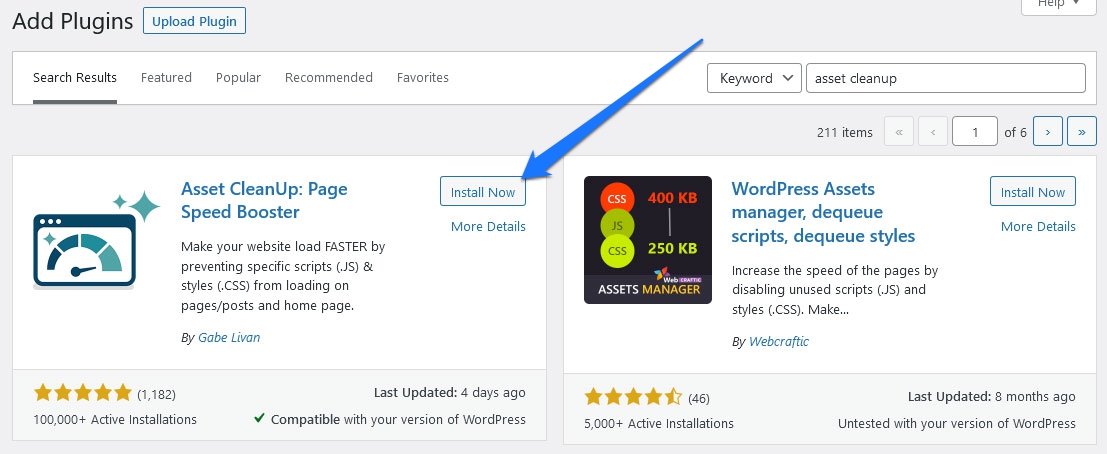Click the Upload Plugin button
The image size is (1107, 454).
[194, 21]
